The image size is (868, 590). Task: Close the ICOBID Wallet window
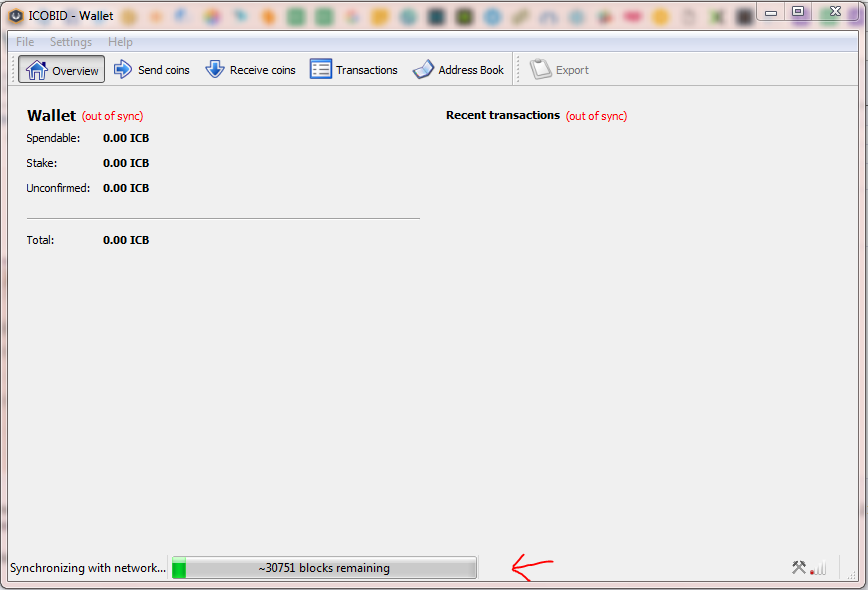point(835,12)
